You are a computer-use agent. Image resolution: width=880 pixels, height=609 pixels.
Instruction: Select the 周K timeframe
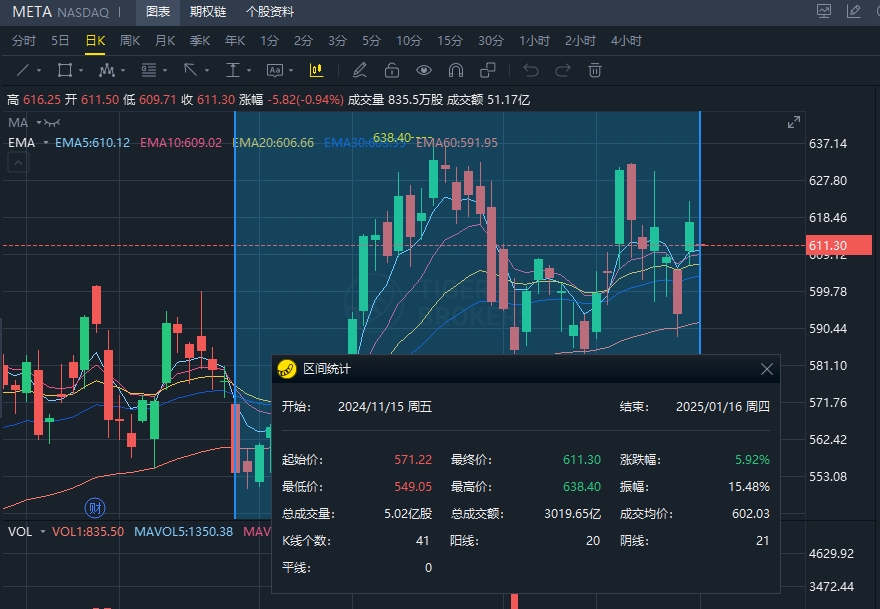coord(130,40)
